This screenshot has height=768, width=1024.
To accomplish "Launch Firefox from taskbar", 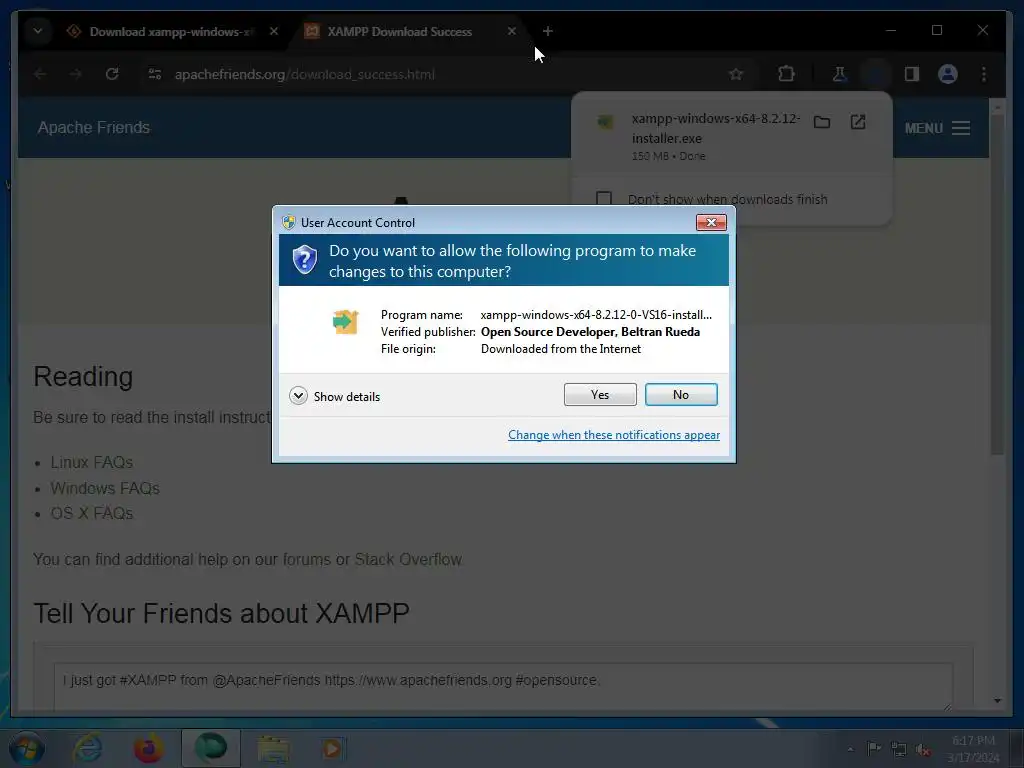I will click(x=149, y=749).
